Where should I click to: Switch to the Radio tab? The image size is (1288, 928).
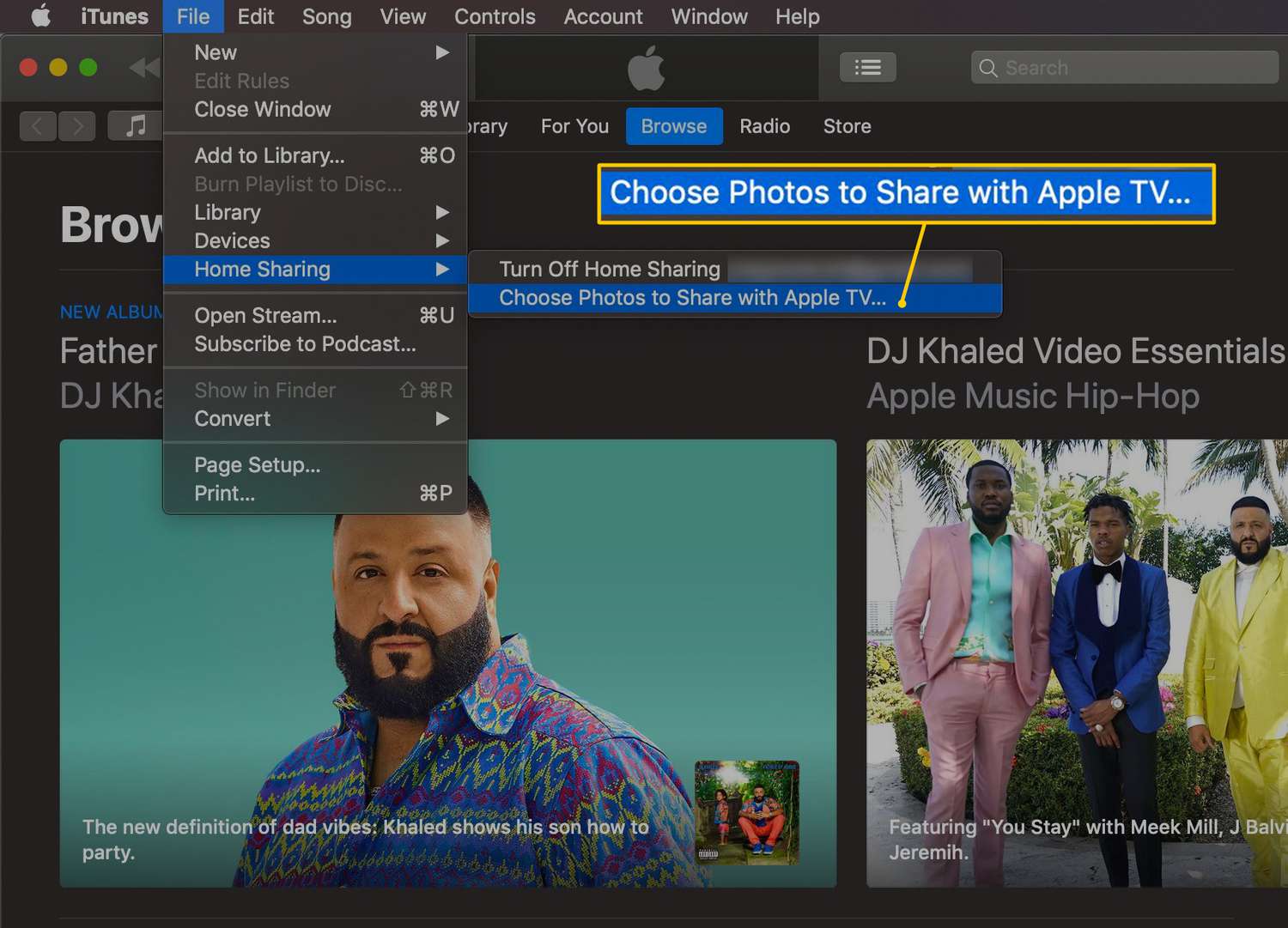[x=764, y=126]
